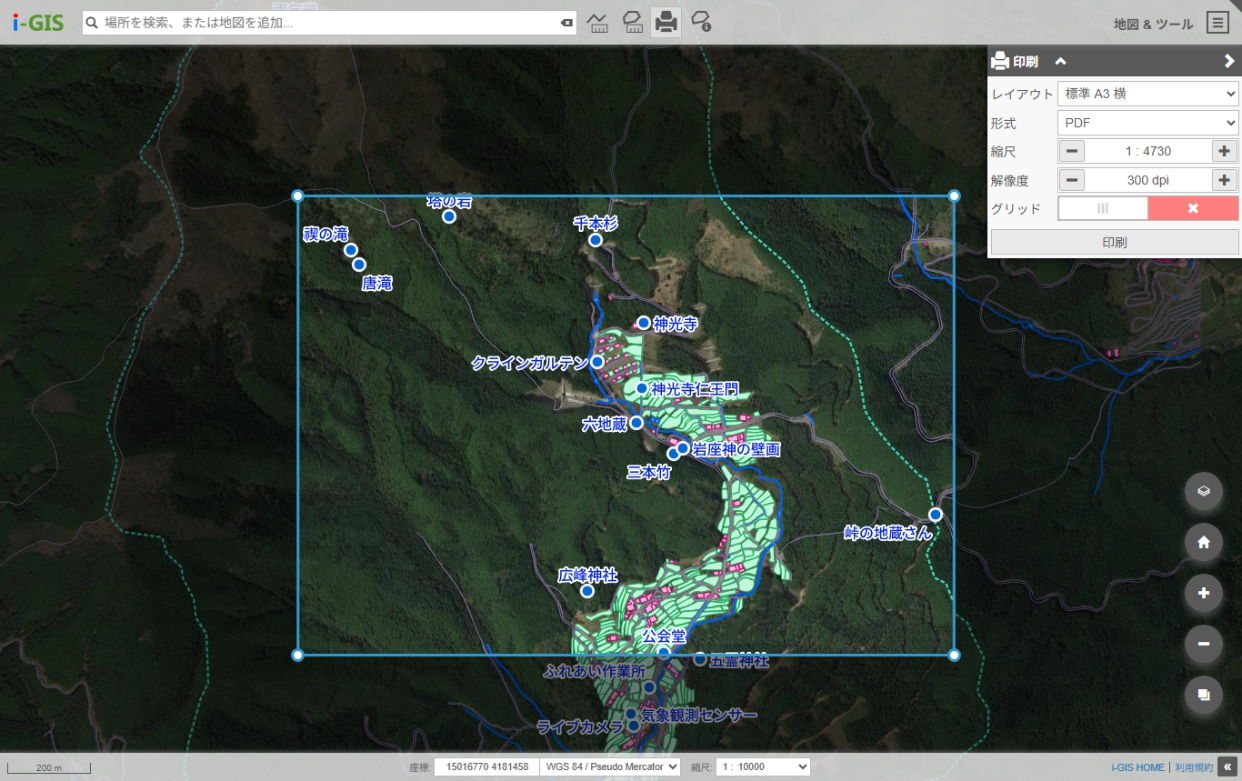Open the i-GIS HOME link
The width and height of the screenshot is (1242, 781).
point(1138,768)
